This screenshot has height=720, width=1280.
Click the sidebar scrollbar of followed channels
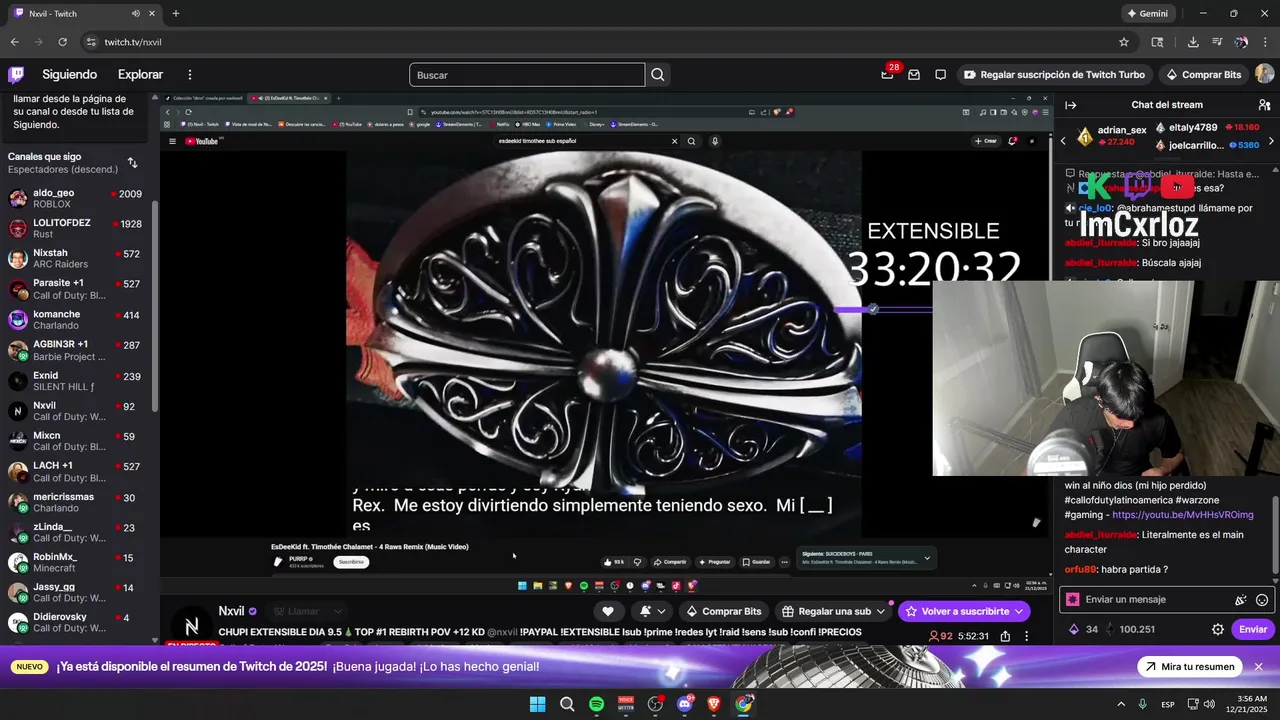[x=155, y=305]
